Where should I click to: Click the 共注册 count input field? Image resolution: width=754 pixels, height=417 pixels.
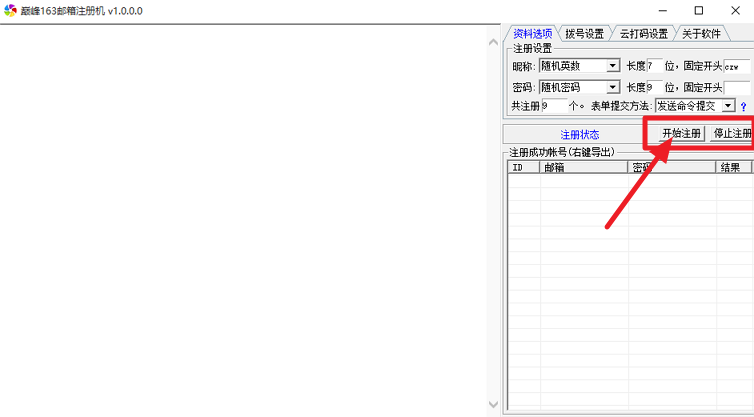(554, 106)
